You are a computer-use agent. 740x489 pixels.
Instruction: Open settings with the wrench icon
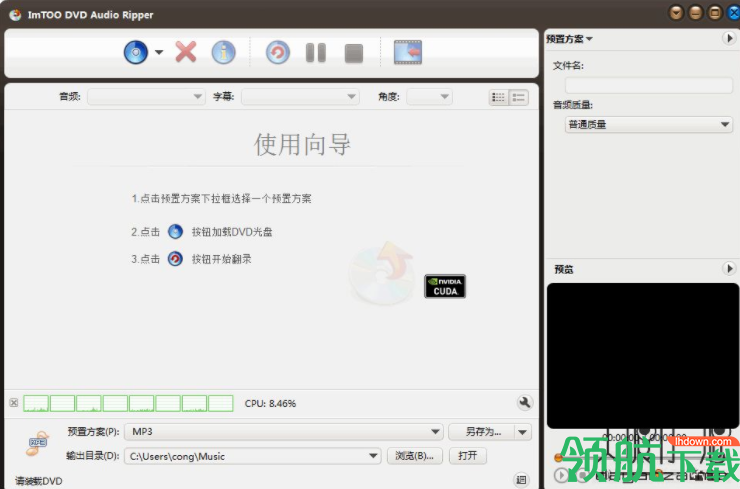[x=524, y=403]
